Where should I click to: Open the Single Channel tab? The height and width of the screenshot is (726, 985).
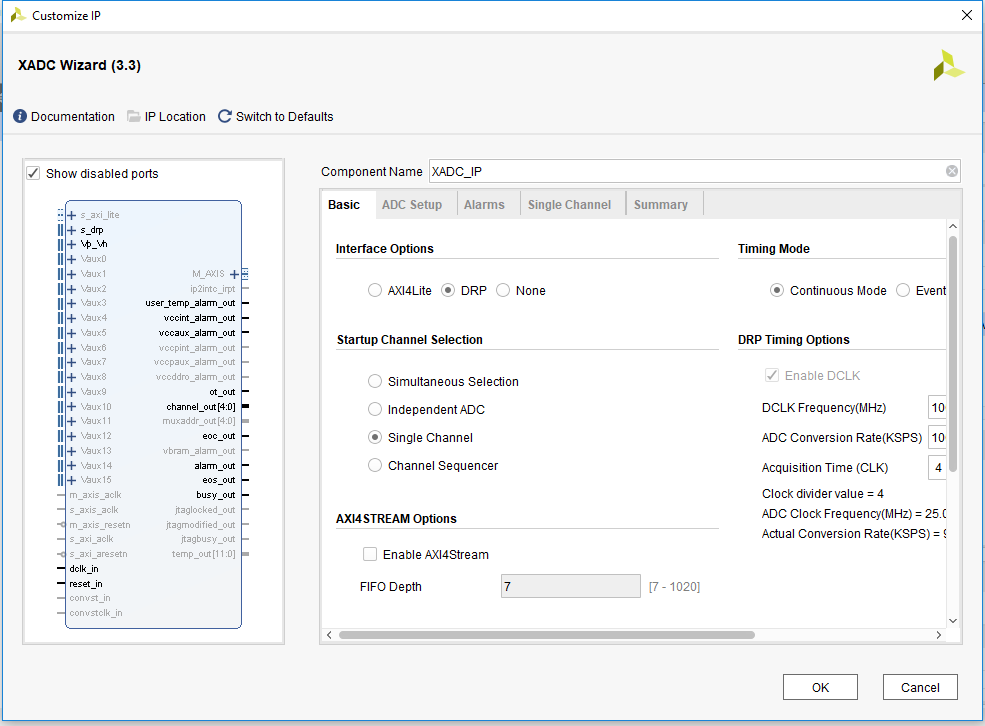tap(569, 205)
